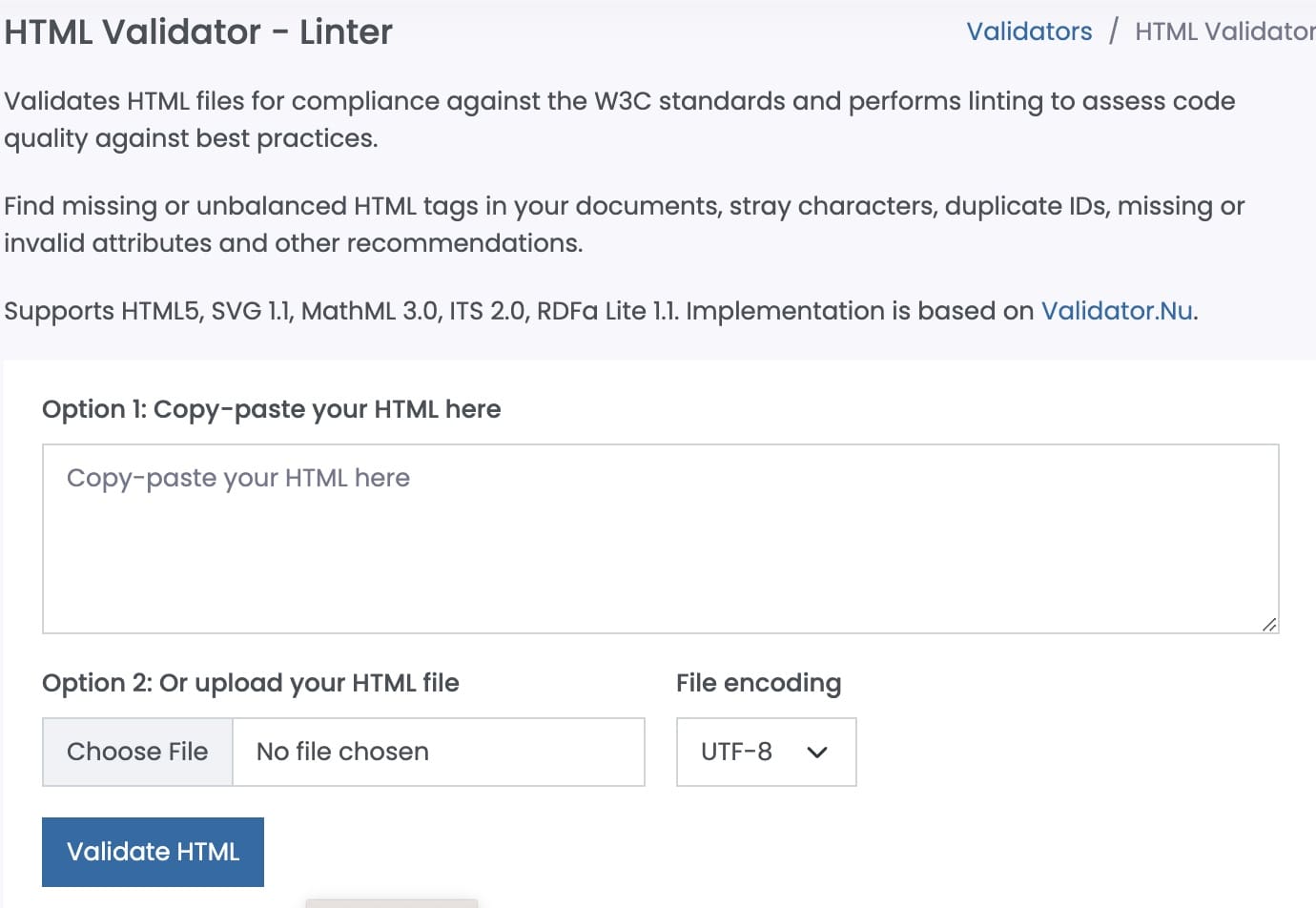Viewport: 1316px width, 908px height.
Task: Click the 'HTML Validator - Linter' heading
Action: click(x=198, y=32)
